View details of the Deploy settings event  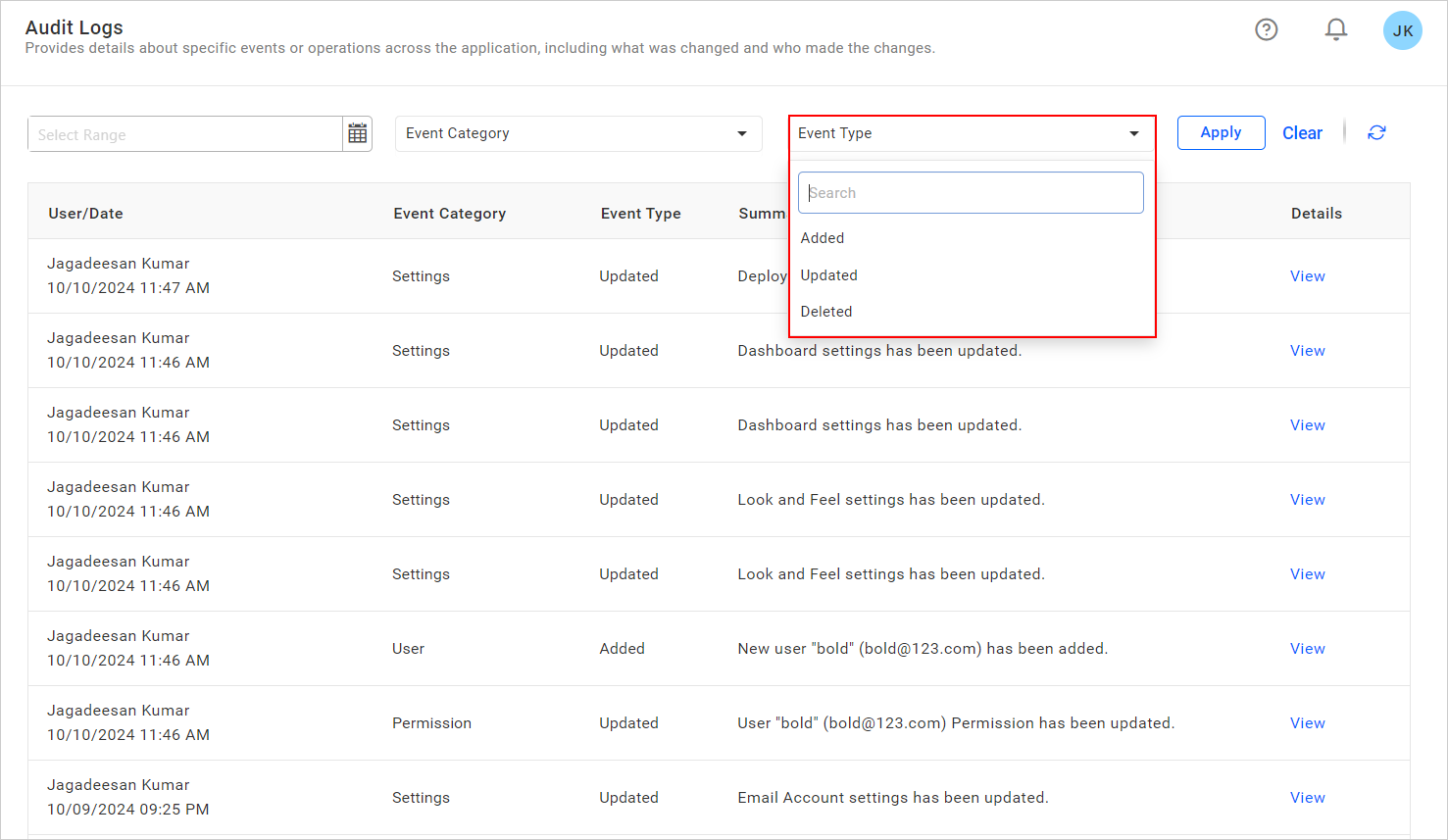1307,275
